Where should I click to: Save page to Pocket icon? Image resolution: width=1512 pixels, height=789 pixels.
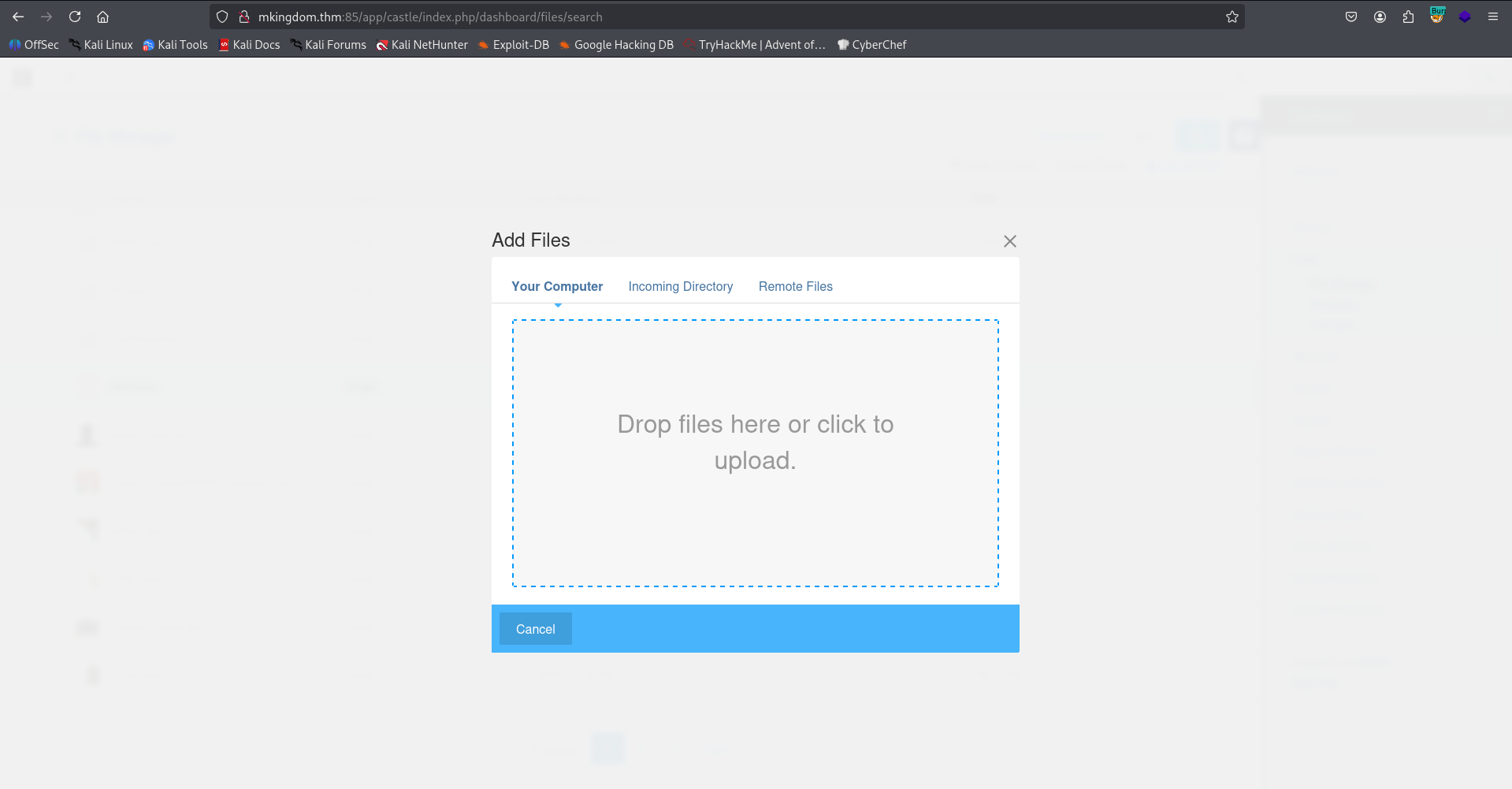pyautogui.click(x=1351, y=17)
